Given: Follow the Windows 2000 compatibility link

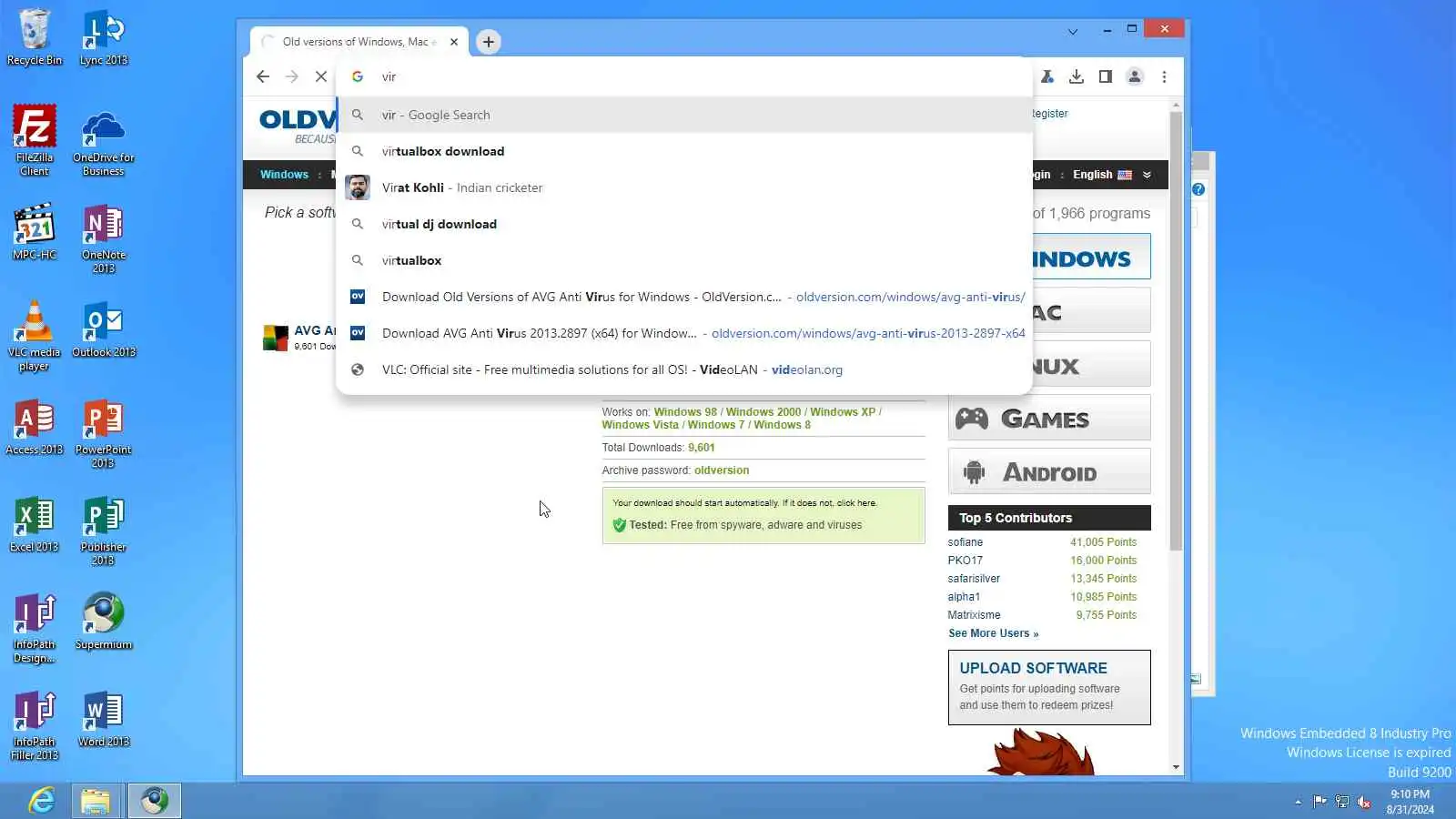Looking at the screenshot, I should [x=763, y=412].
